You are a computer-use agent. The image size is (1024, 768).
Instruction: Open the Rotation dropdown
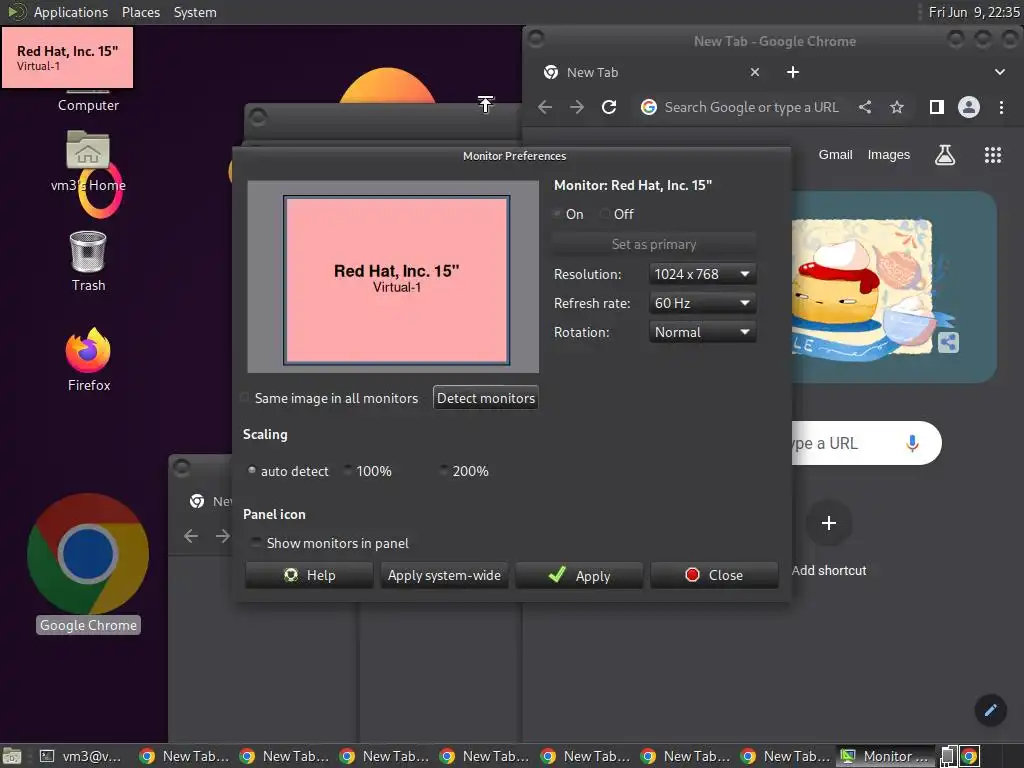point(703,332)
